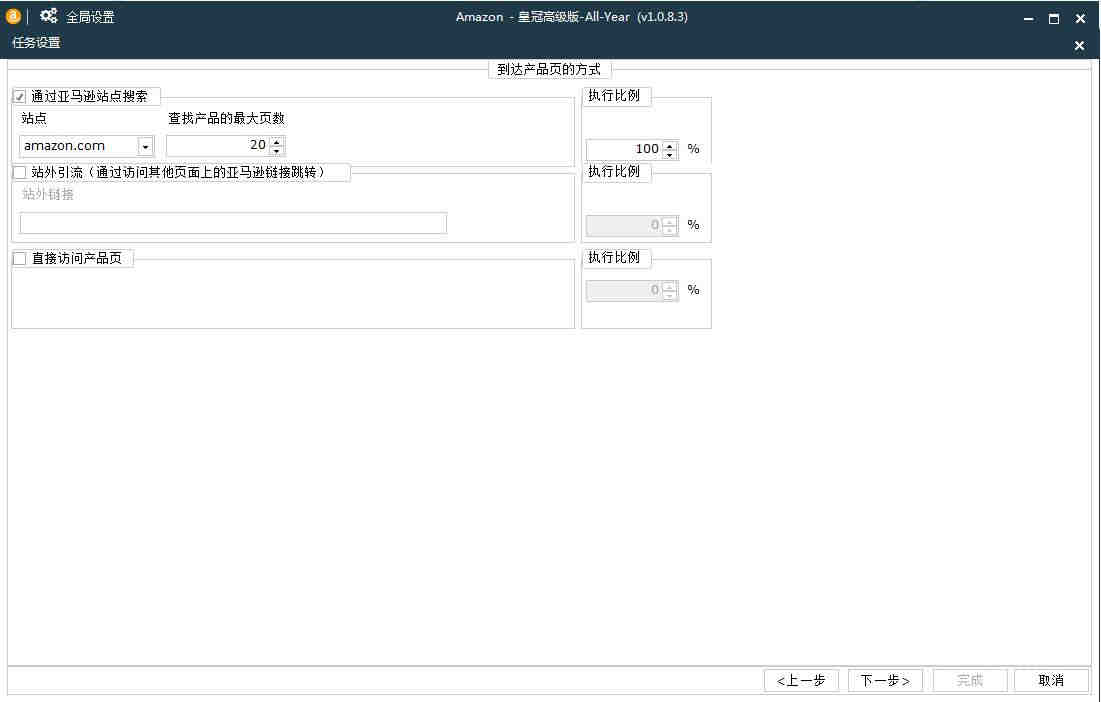The height and width of the screenshot is (702, 1101).
Task: Click the 取消 button
Action: coord(1051,680)
